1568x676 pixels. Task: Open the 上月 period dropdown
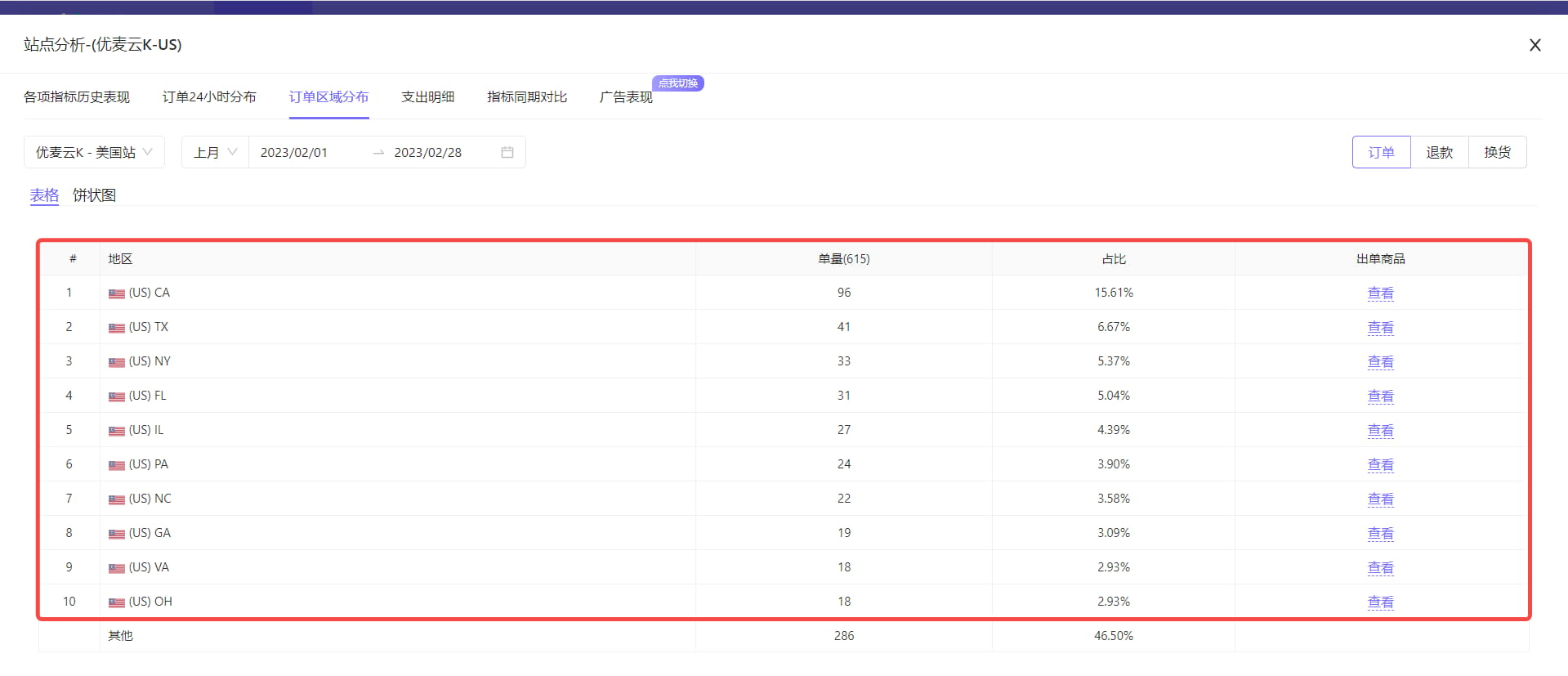coord(215,152)
